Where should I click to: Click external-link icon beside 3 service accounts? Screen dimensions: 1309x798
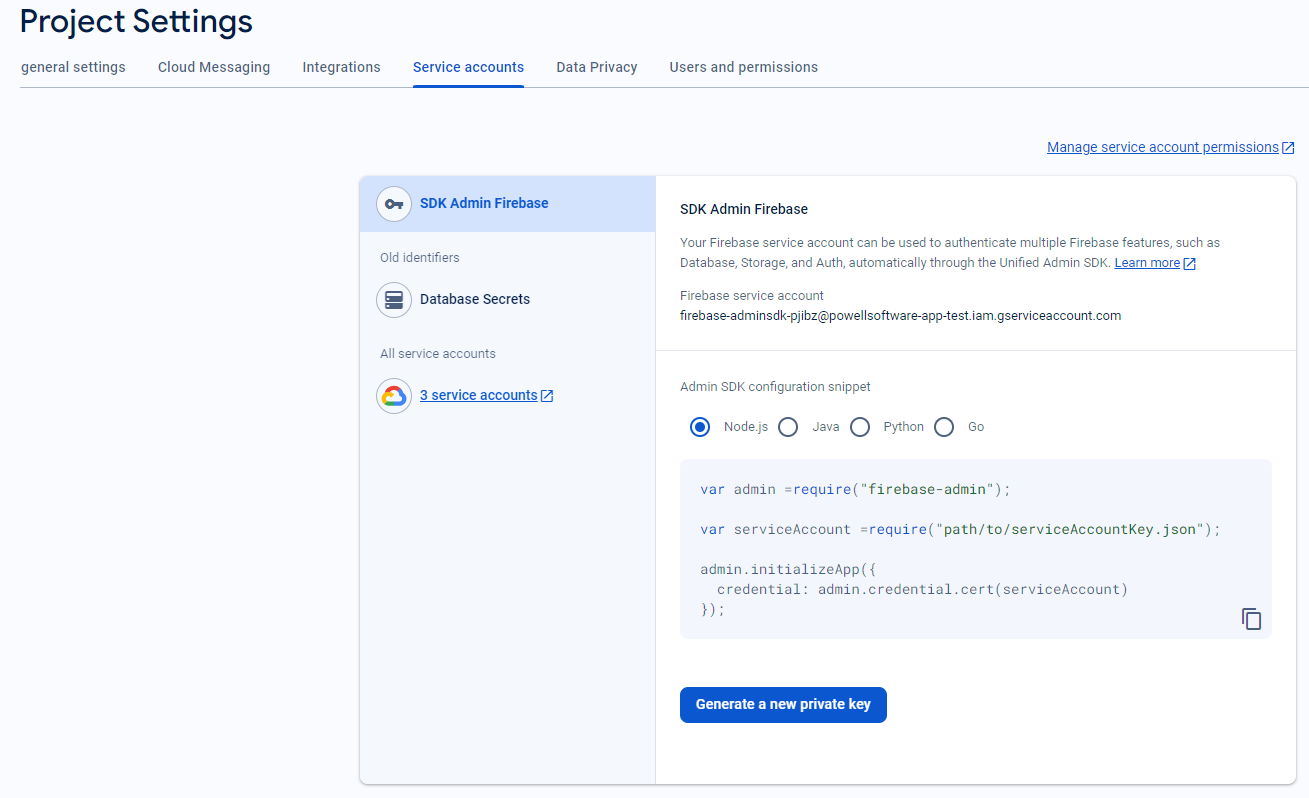(547, 396)
